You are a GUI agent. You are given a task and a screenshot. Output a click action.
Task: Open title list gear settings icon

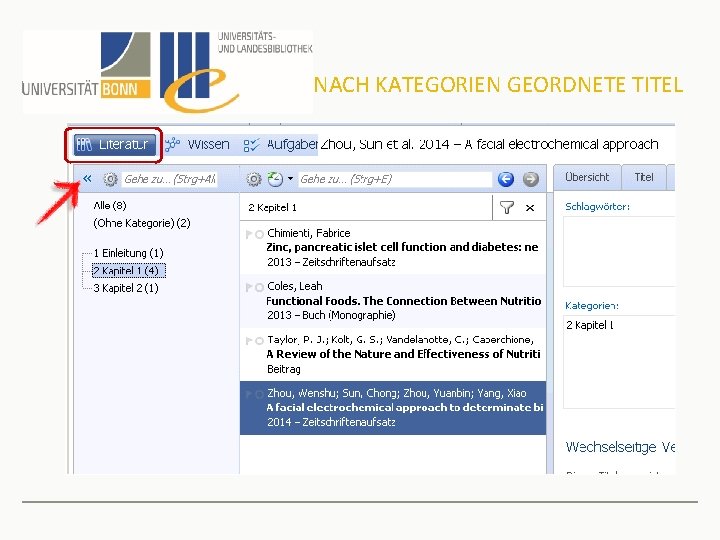click(253, 179)
